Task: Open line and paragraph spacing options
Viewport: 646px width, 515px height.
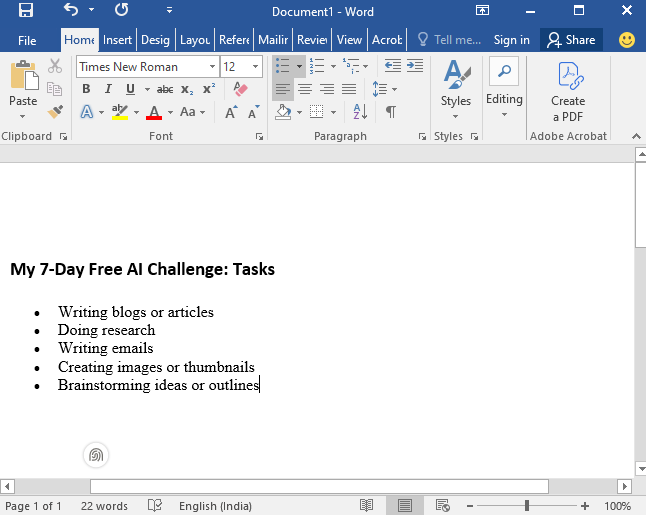Action: [384, 89]
